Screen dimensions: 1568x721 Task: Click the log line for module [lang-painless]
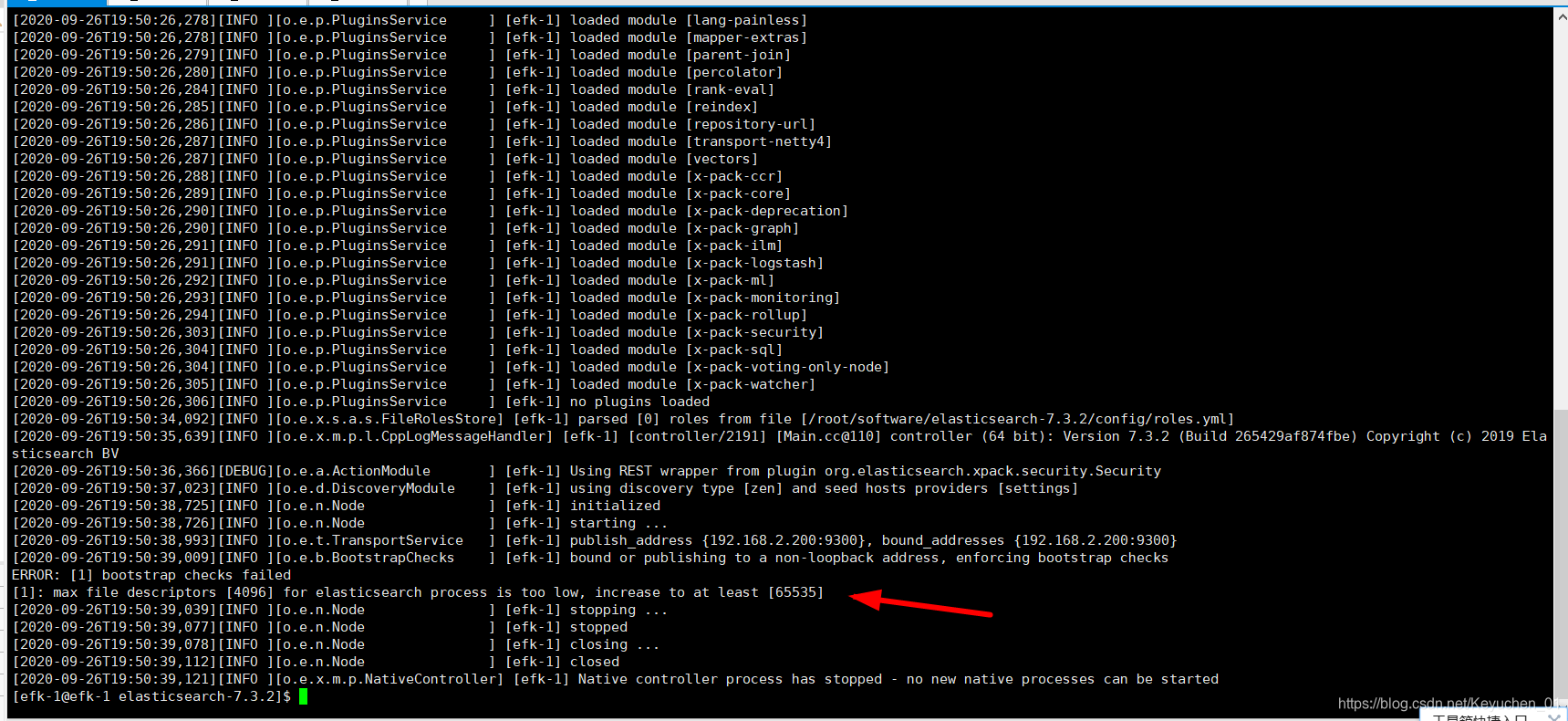(410, 20)
